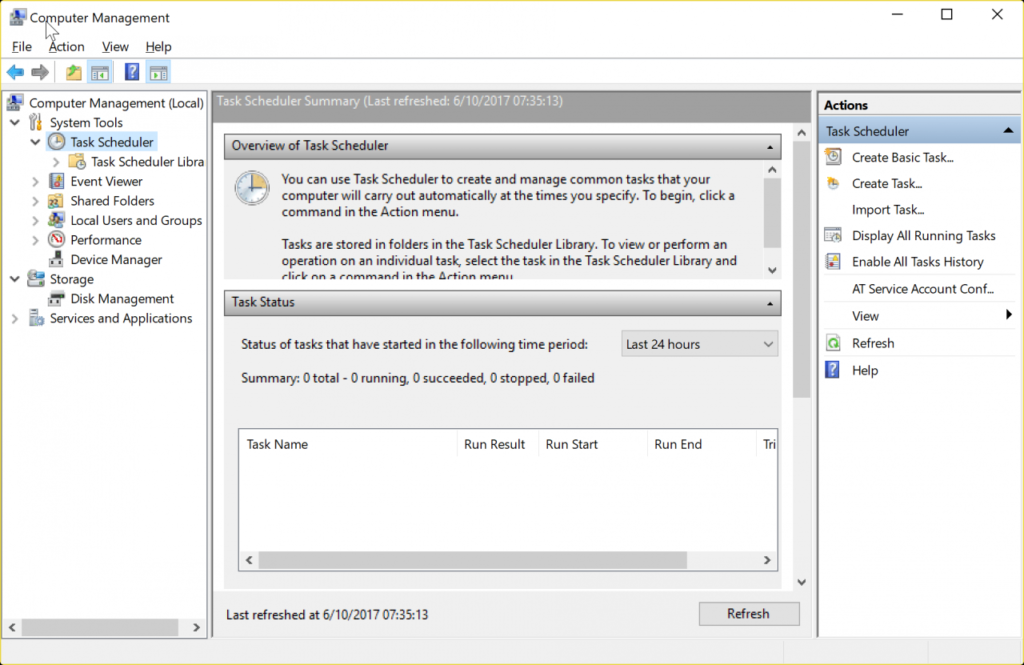The width and height of the screenshot is (1024, 665).
Task: Collapse the System Tools tree node
Action: click(x=15, y=123)
